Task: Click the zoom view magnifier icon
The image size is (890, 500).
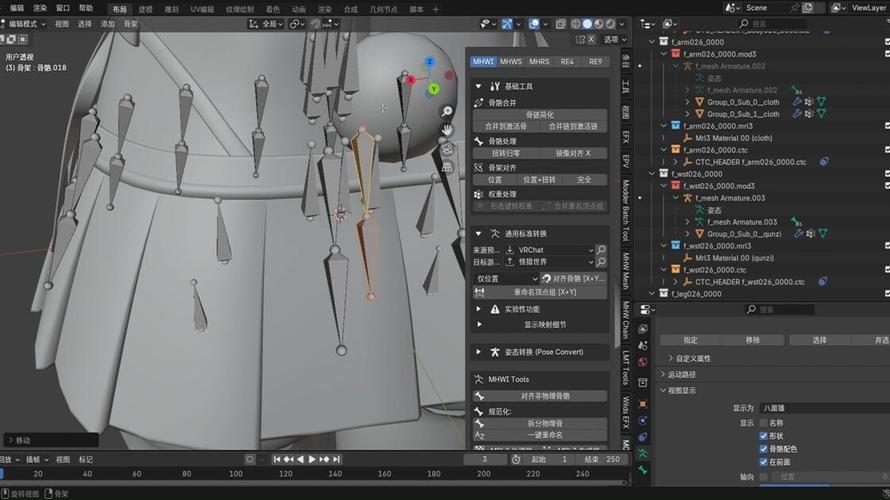Action: (447, 111)
